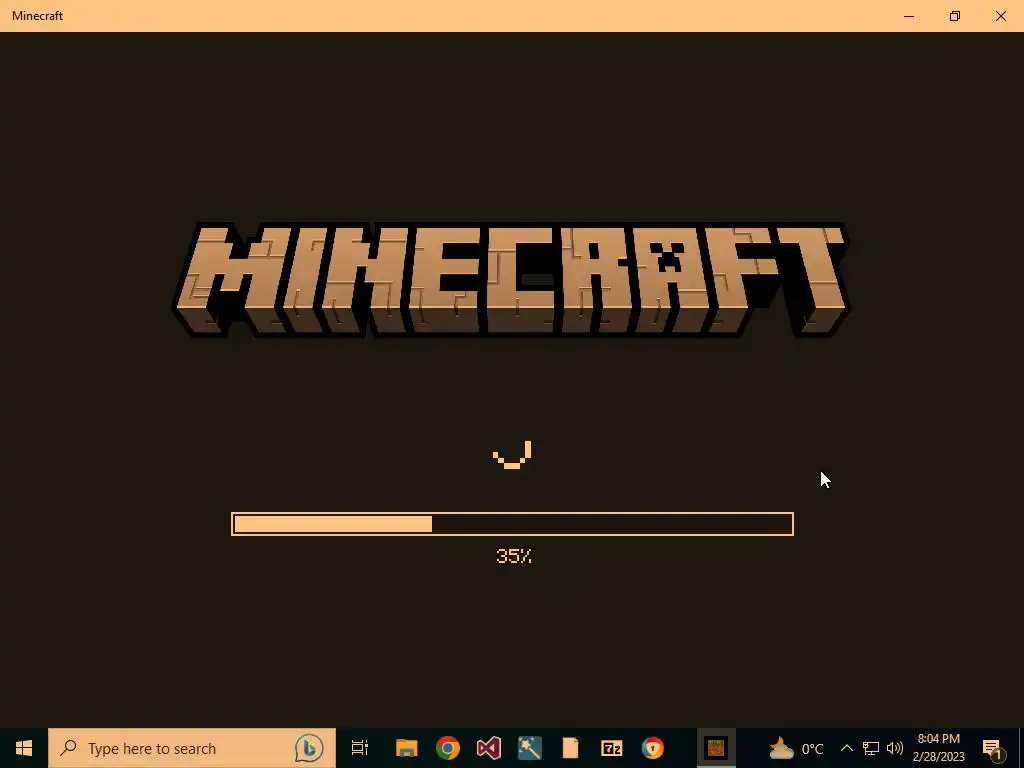Image resolution: width=1024 pixels, height=768 pixels.
Task: Open Task View from taskbar
Action: pyautogui.click(x=360, y=748)
